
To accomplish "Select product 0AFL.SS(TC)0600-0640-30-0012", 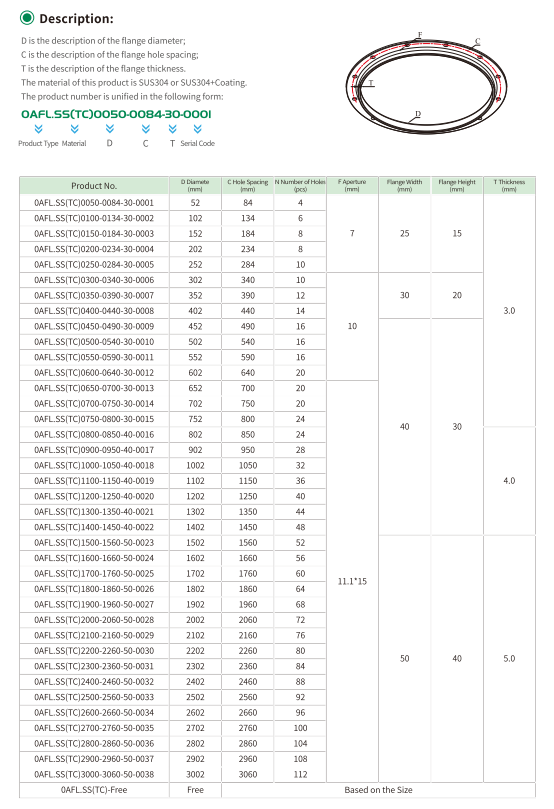I will (x=94, y=373).
